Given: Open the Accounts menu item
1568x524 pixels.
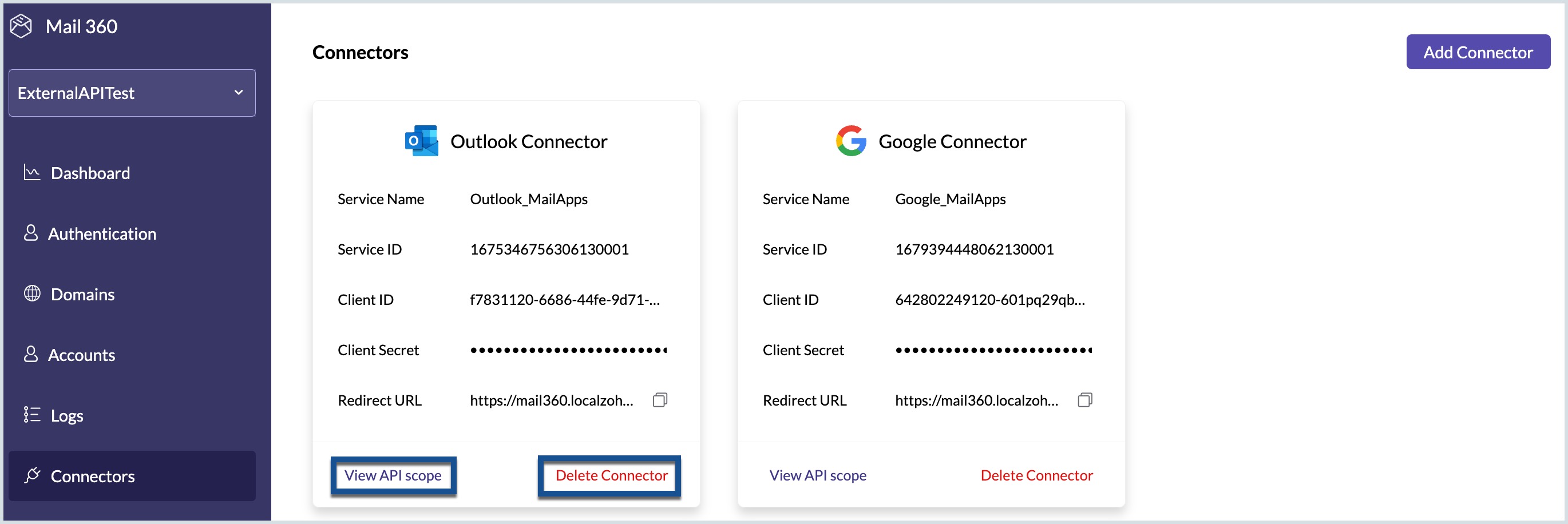Looking at the screenshot, I should click(x=81, y=355).
